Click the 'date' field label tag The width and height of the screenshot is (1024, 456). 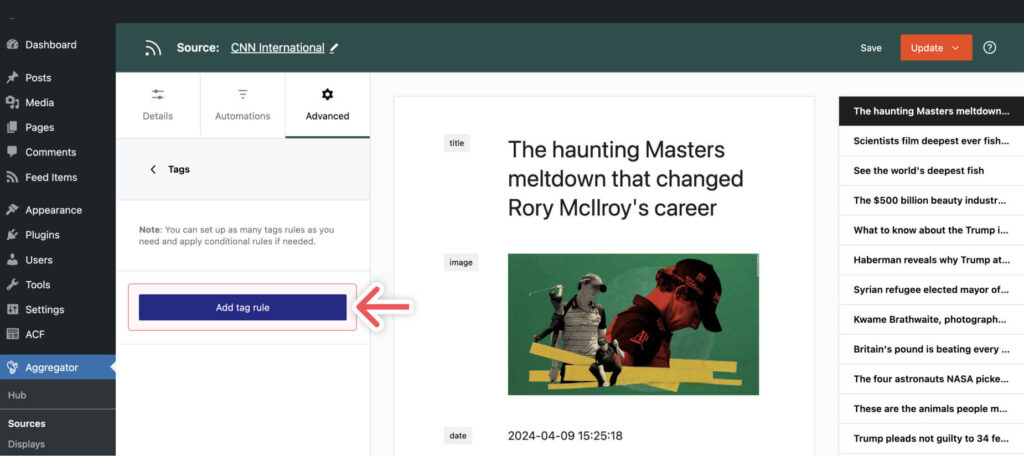458,435
